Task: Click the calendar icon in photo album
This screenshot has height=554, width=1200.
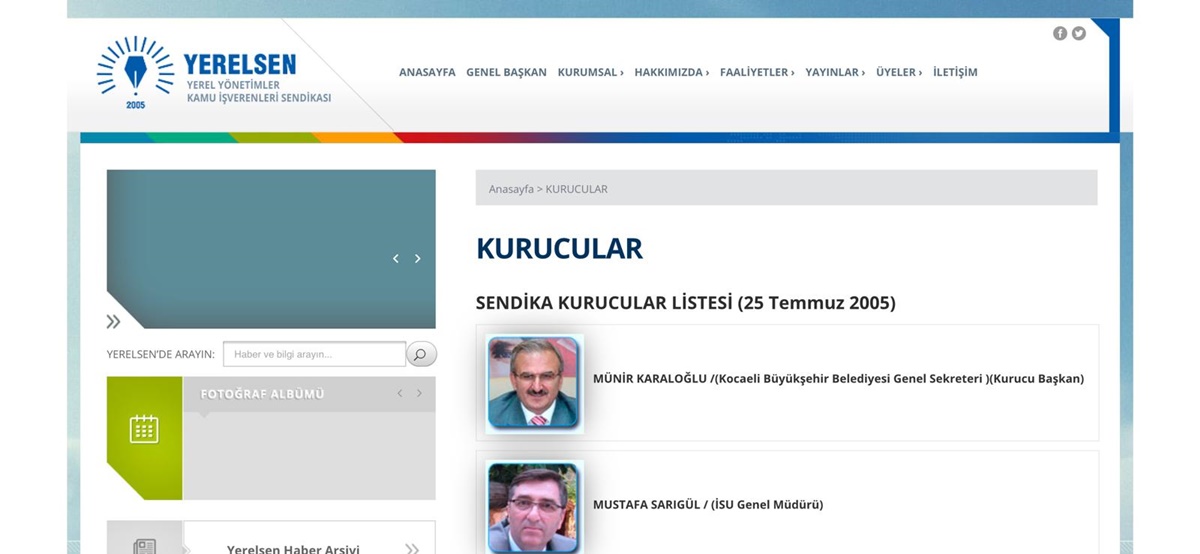Action: point(144,429)
